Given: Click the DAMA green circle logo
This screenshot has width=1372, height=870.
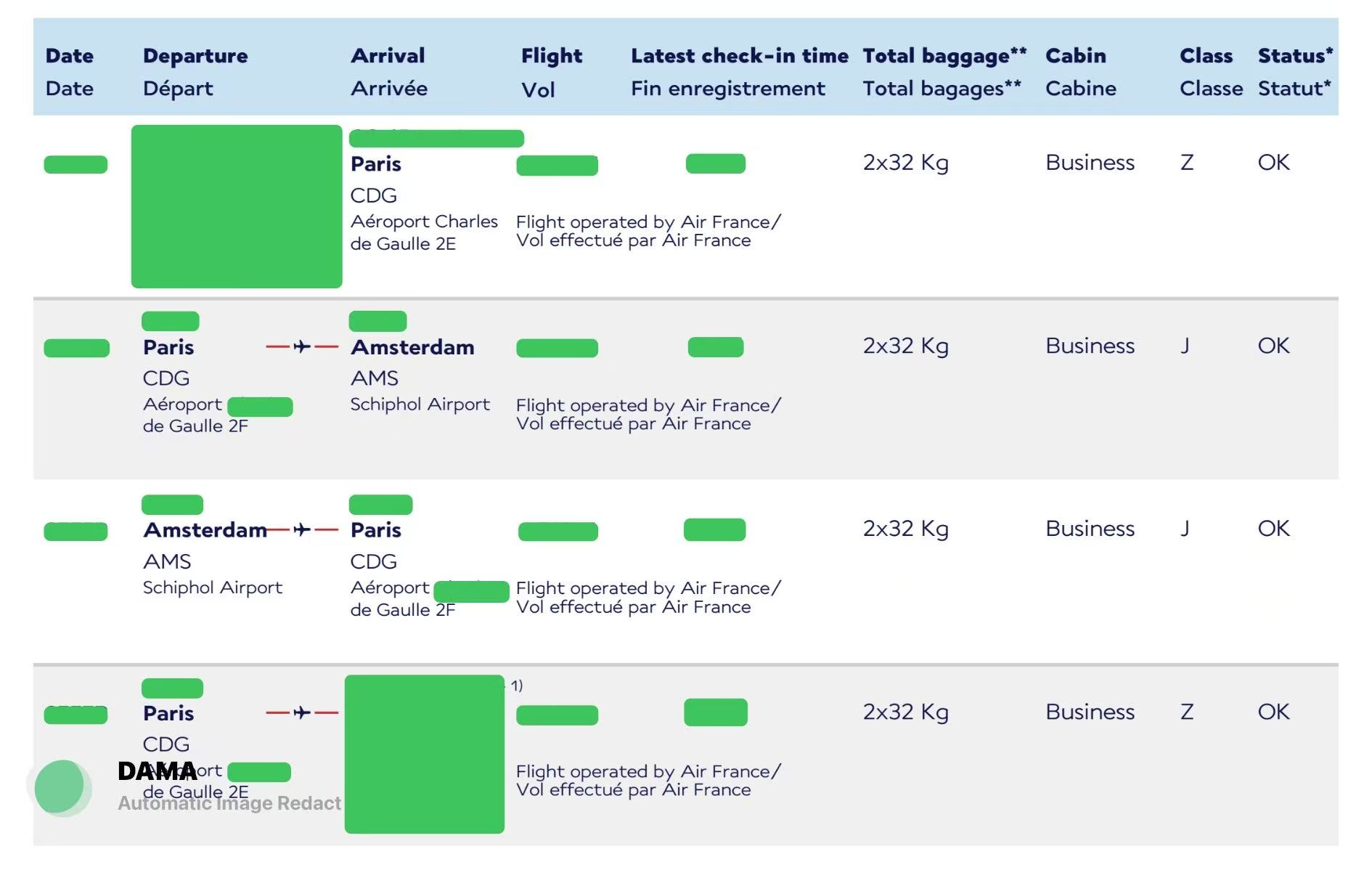Looking at the screenshot, I should tap(62, 787).
